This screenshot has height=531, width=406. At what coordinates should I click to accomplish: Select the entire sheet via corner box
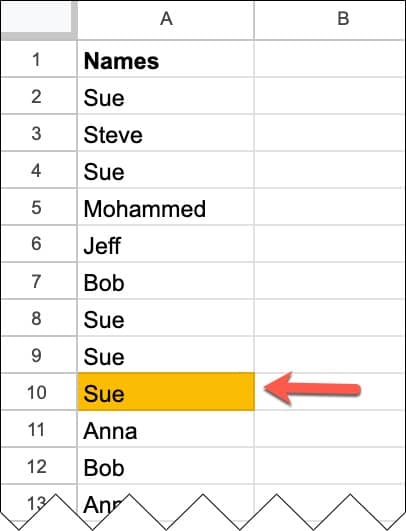click(39, 20)
